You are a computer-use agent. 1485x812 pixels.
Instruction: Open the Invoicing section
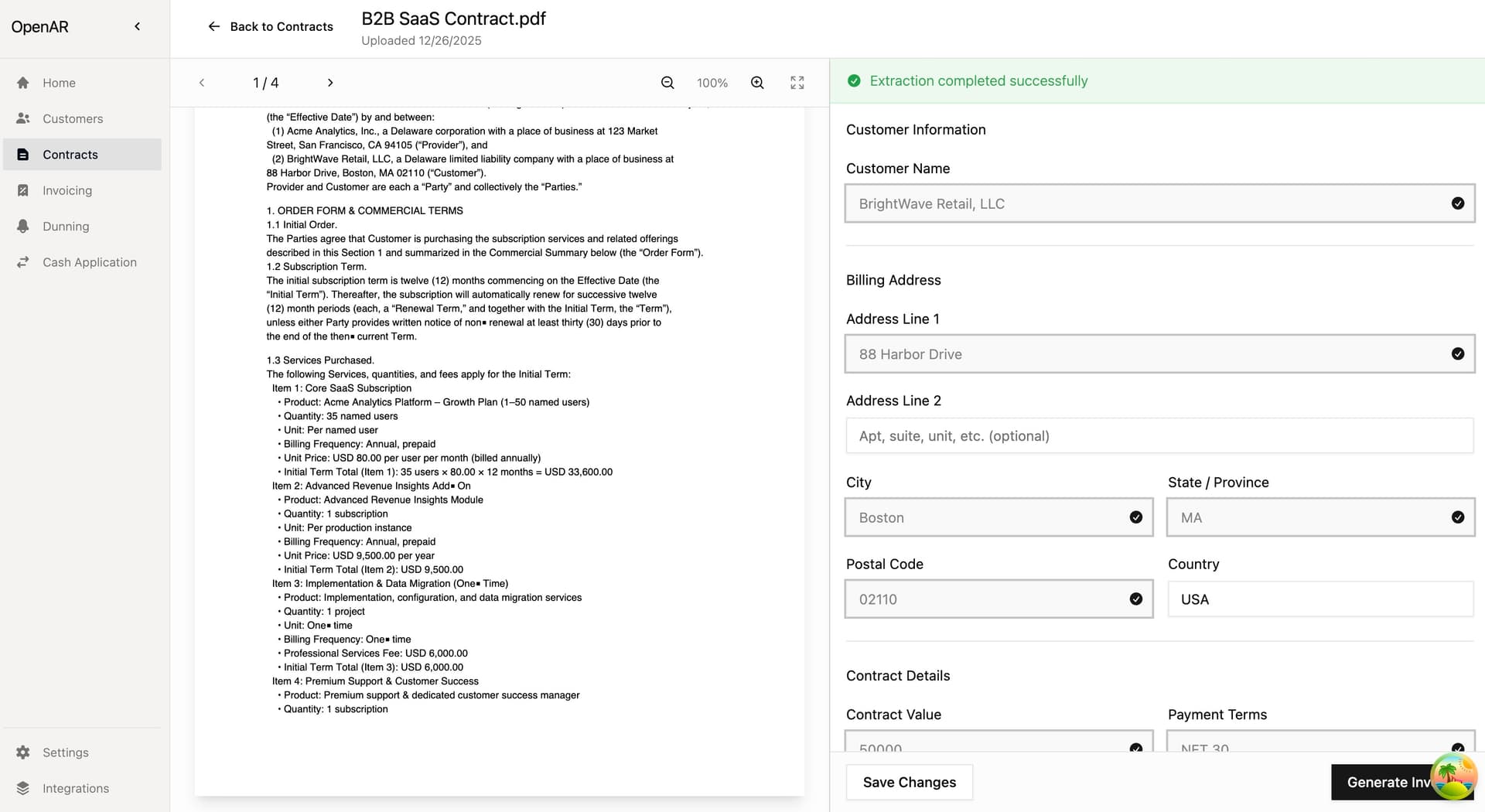pos(67,190)
